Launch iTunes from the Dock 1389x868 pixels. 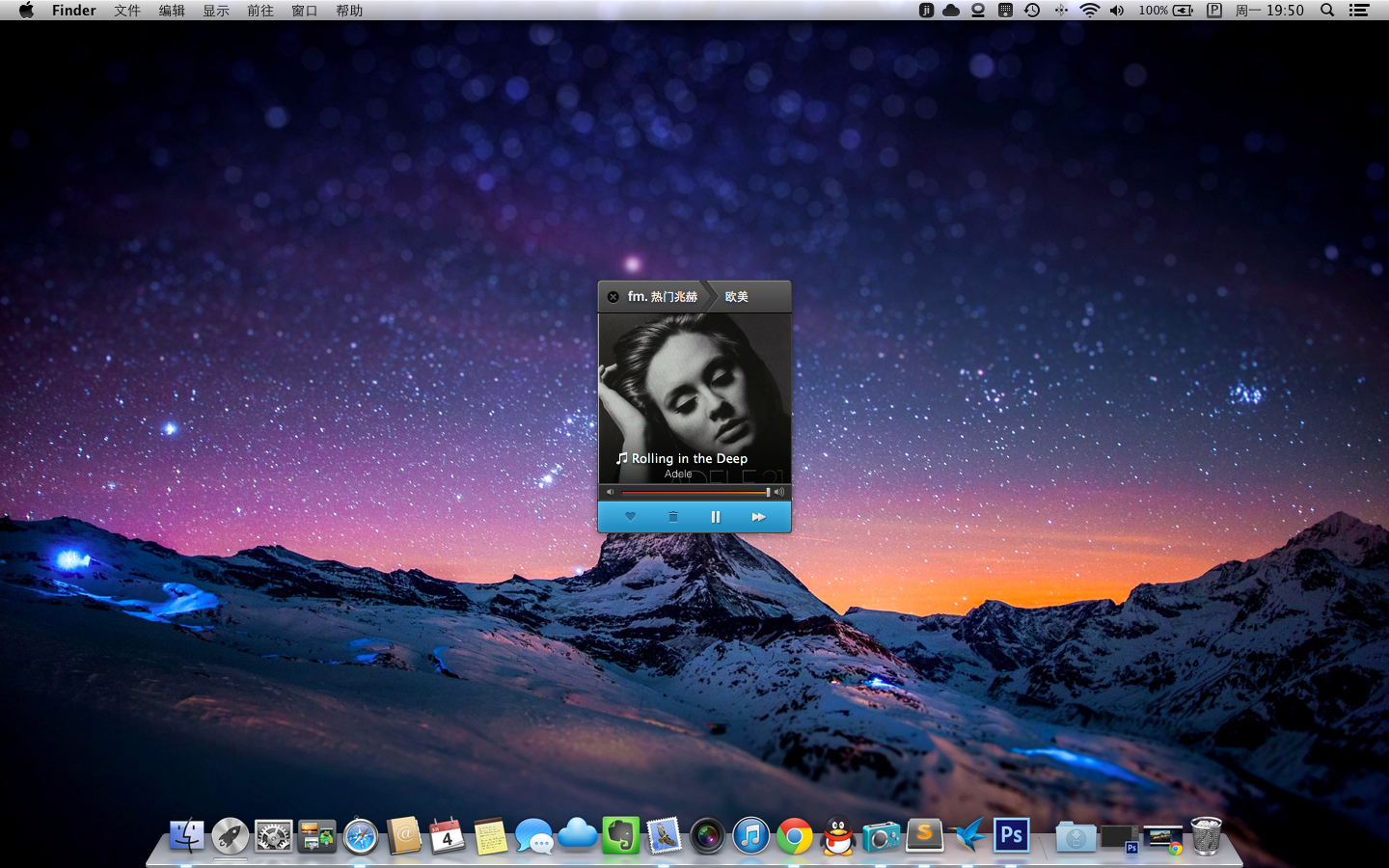(750, 836)
